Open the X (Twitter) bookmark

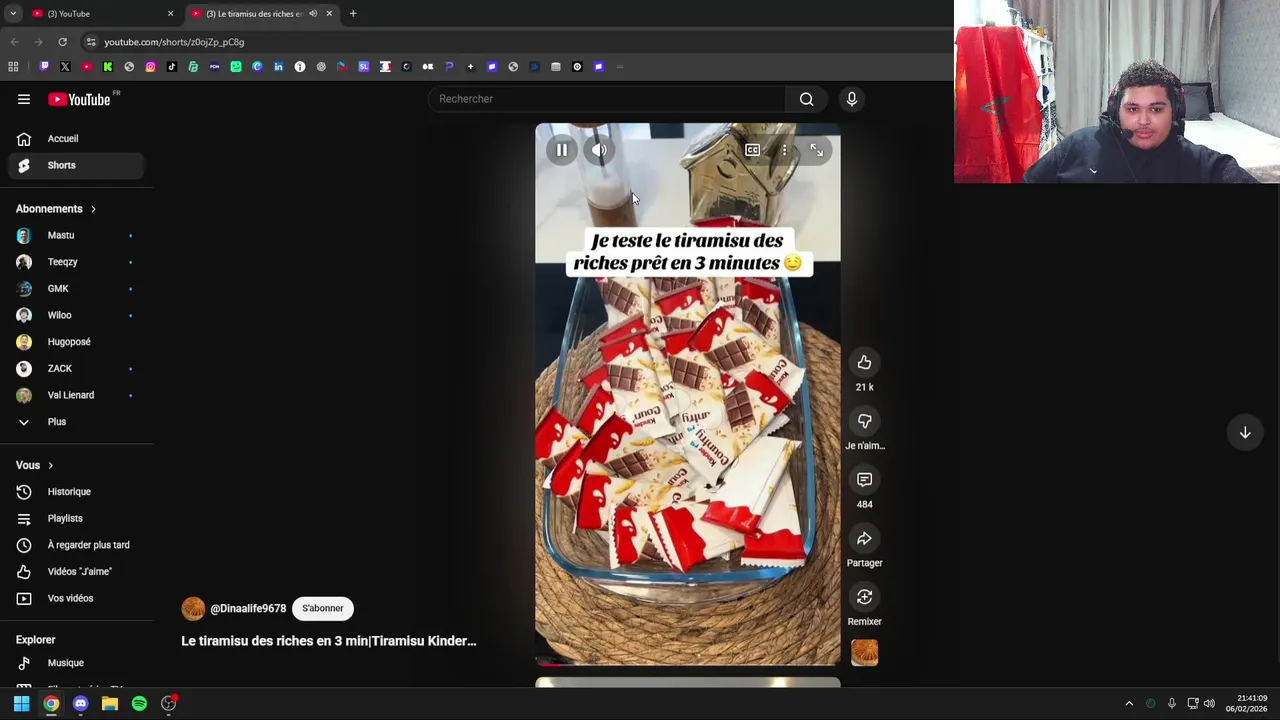point(65,67)
